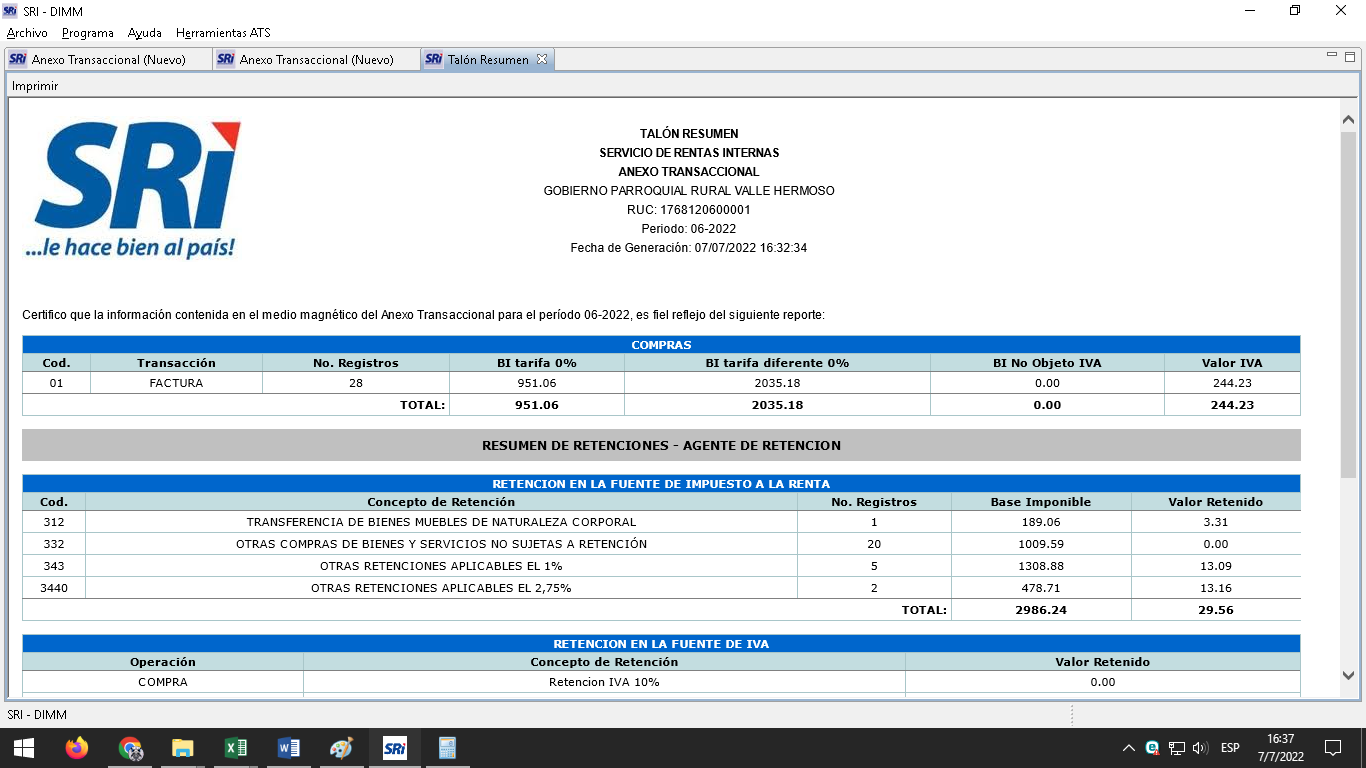
Task: Open the Ayuda menu
Action: (145, 33)
